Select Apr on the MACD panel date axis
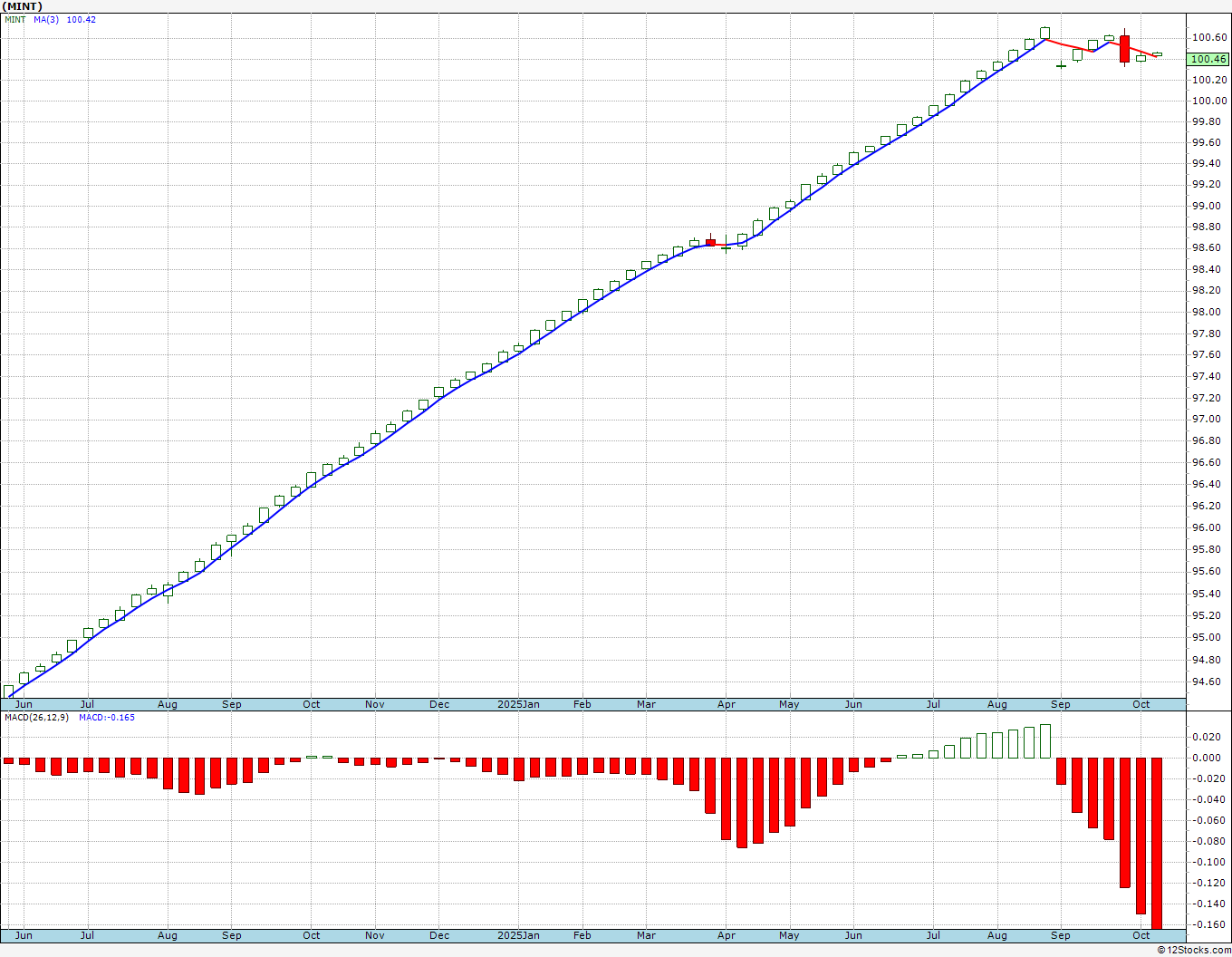The height and width of the screenshot is (957, 1232). pos(726,935)
